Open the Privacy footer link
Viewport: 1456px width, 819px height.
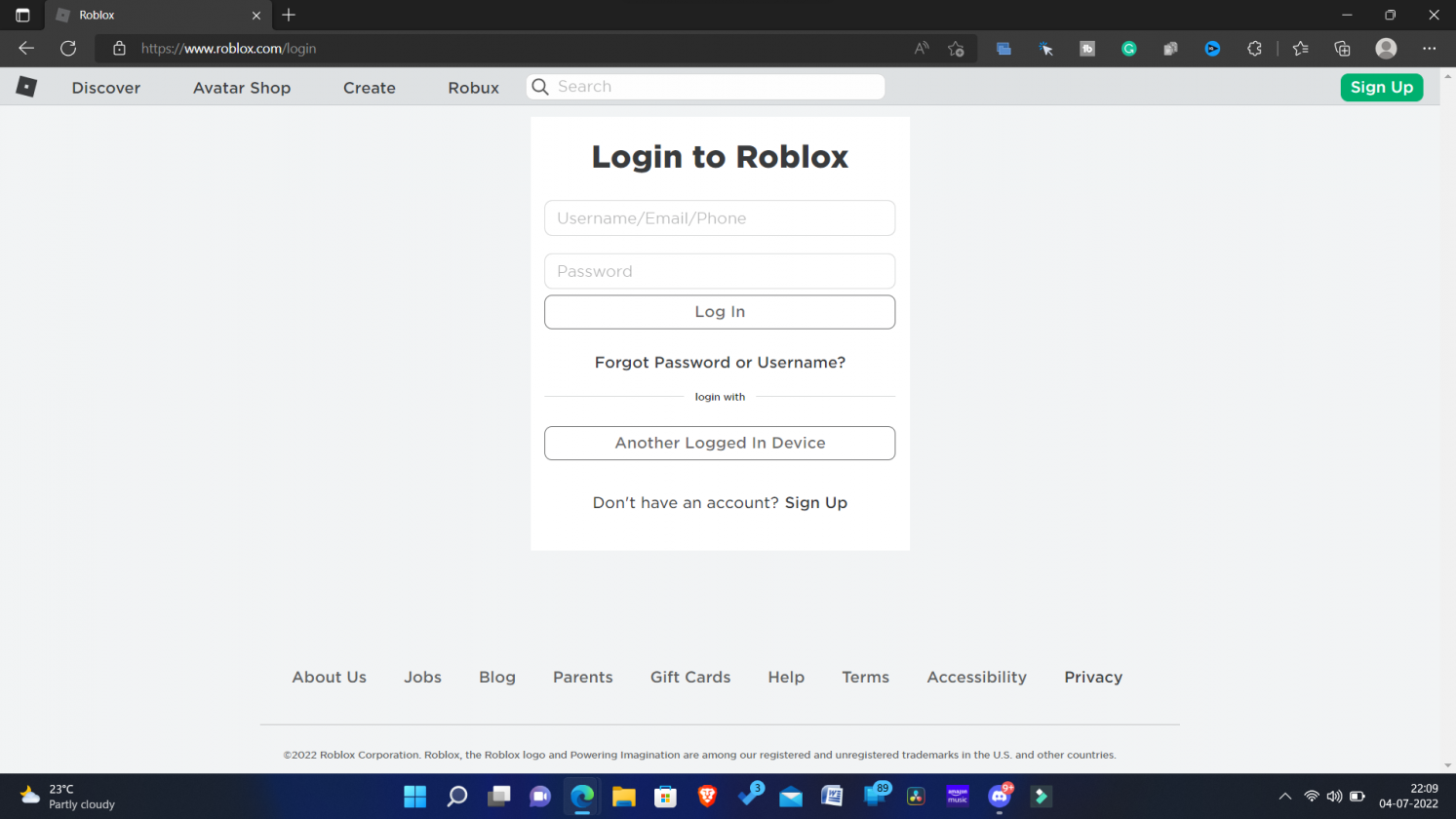tap(1093, 677)
